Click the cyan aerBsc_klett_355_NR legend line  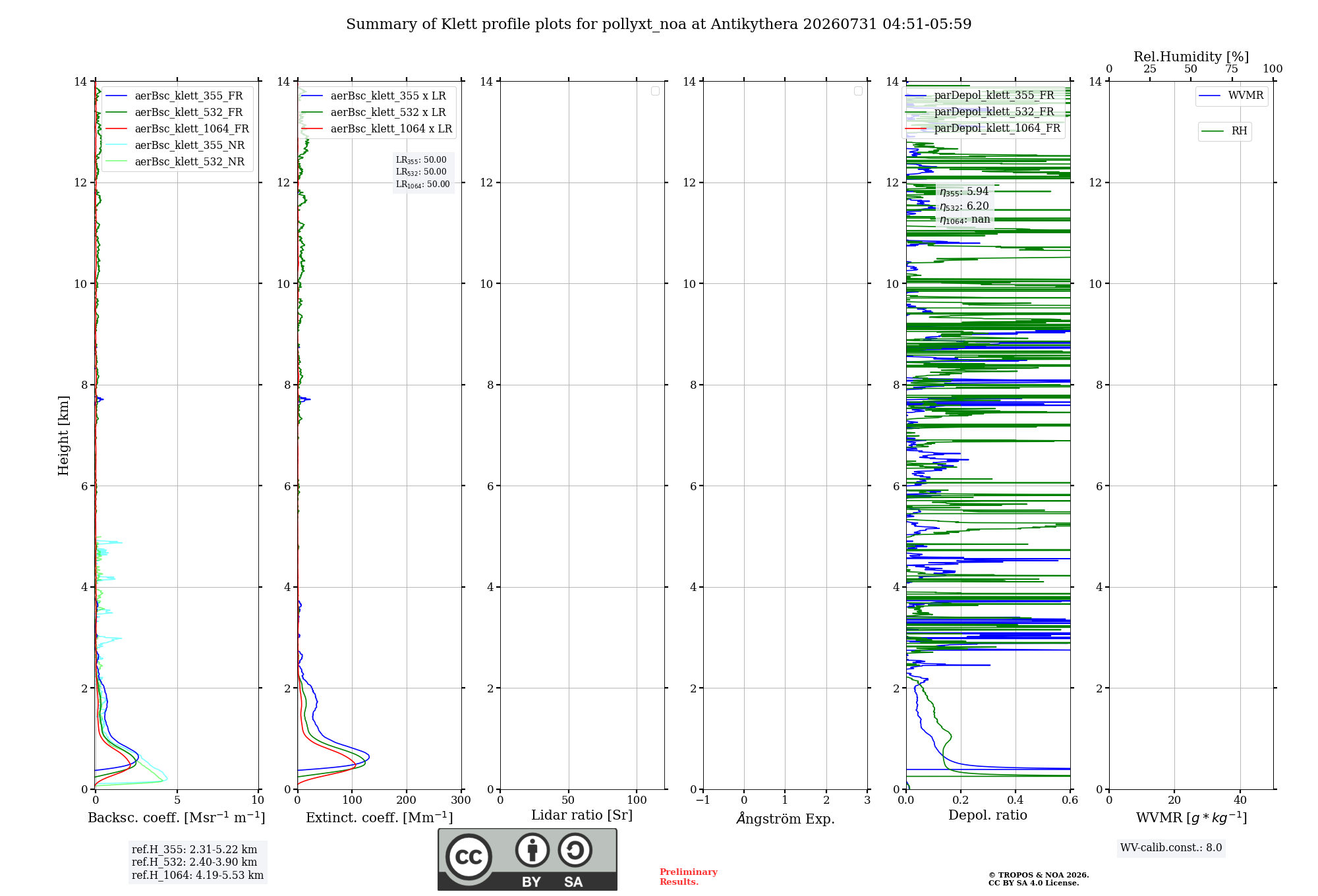tap(116, 146)
